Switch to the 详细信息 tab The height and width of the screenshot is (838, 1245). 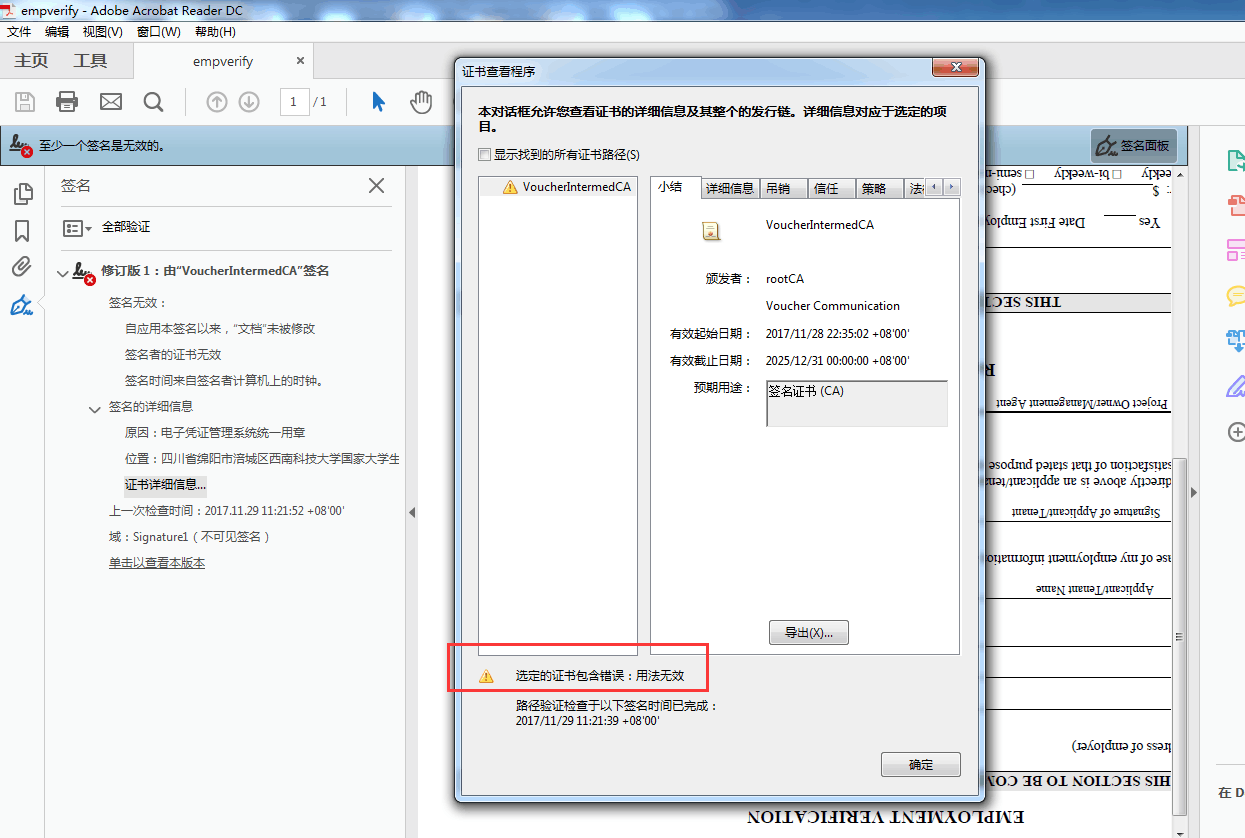pyautogui.click(x=729, y=188)
